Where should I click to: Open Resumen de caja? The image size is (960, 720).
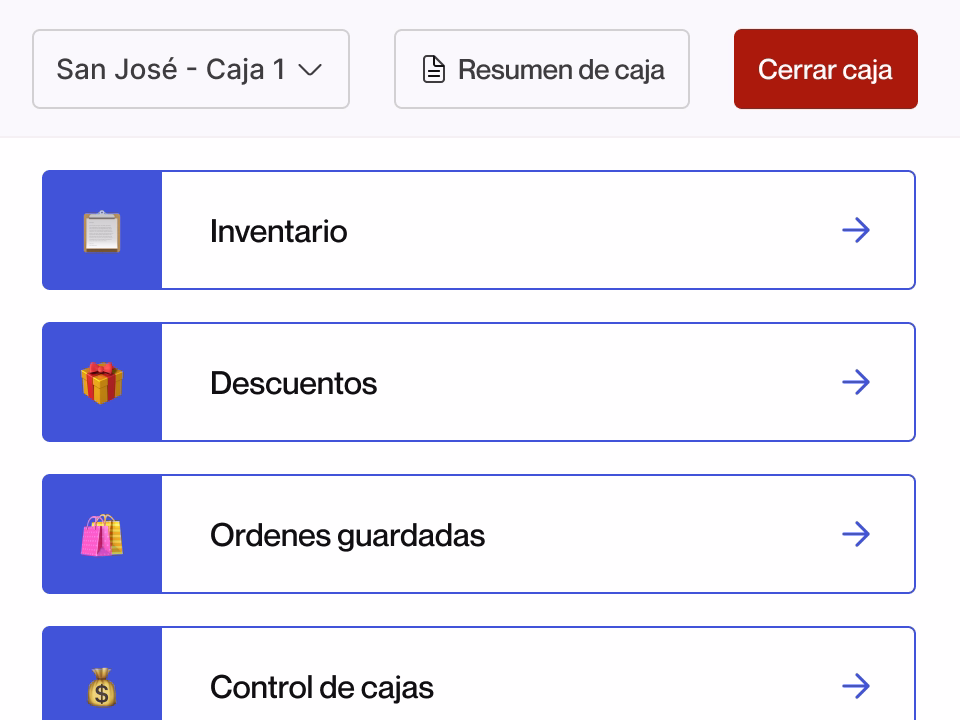[x=542, y=69]
